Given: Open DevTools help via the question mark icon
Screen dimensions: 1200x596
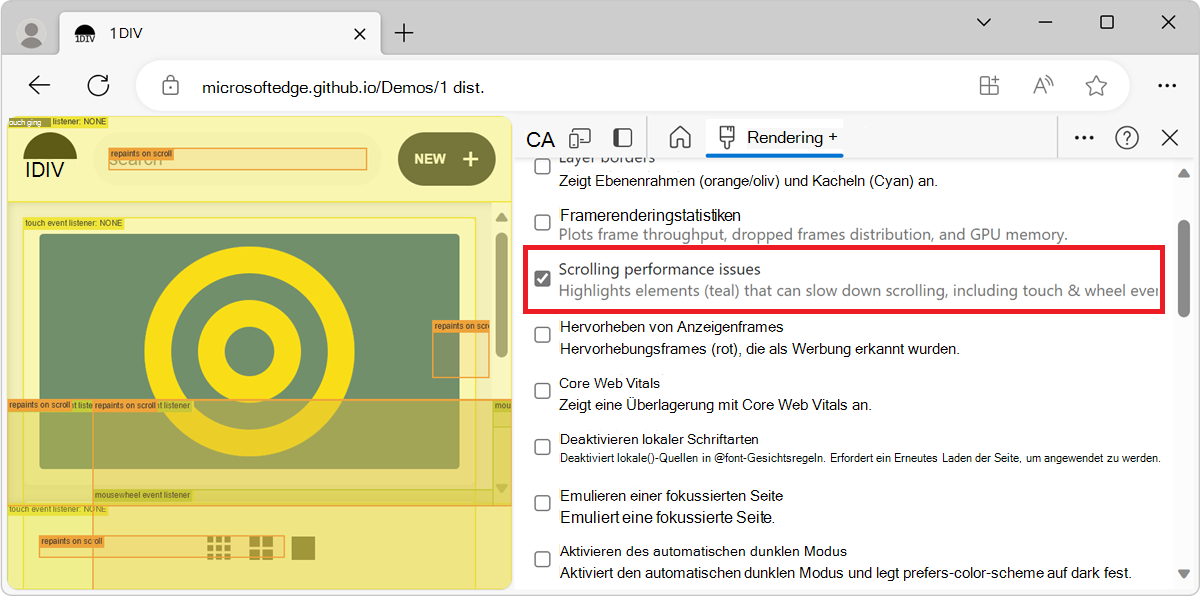Looking at the screenshot, I should pos(1127,137).
